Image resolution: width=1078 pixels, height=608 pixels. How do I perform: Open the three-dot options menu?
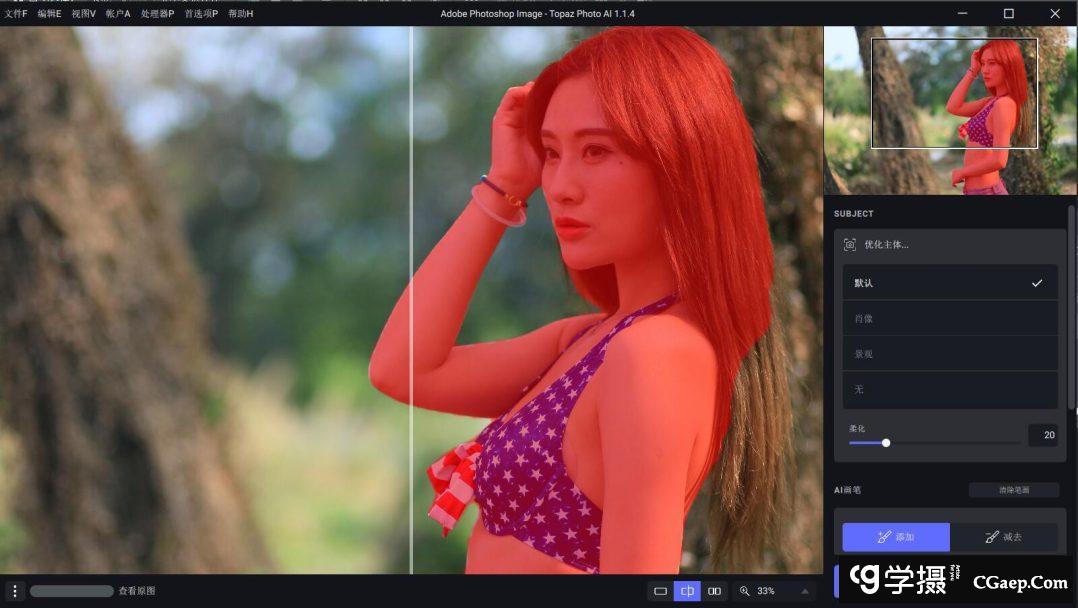pyautogui.click(x=14, y=591)
